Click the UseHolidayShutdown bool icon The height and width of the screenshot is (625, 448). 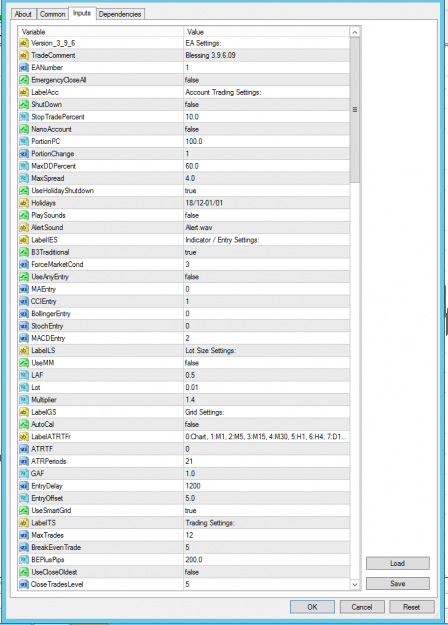(x=24, y=191)
